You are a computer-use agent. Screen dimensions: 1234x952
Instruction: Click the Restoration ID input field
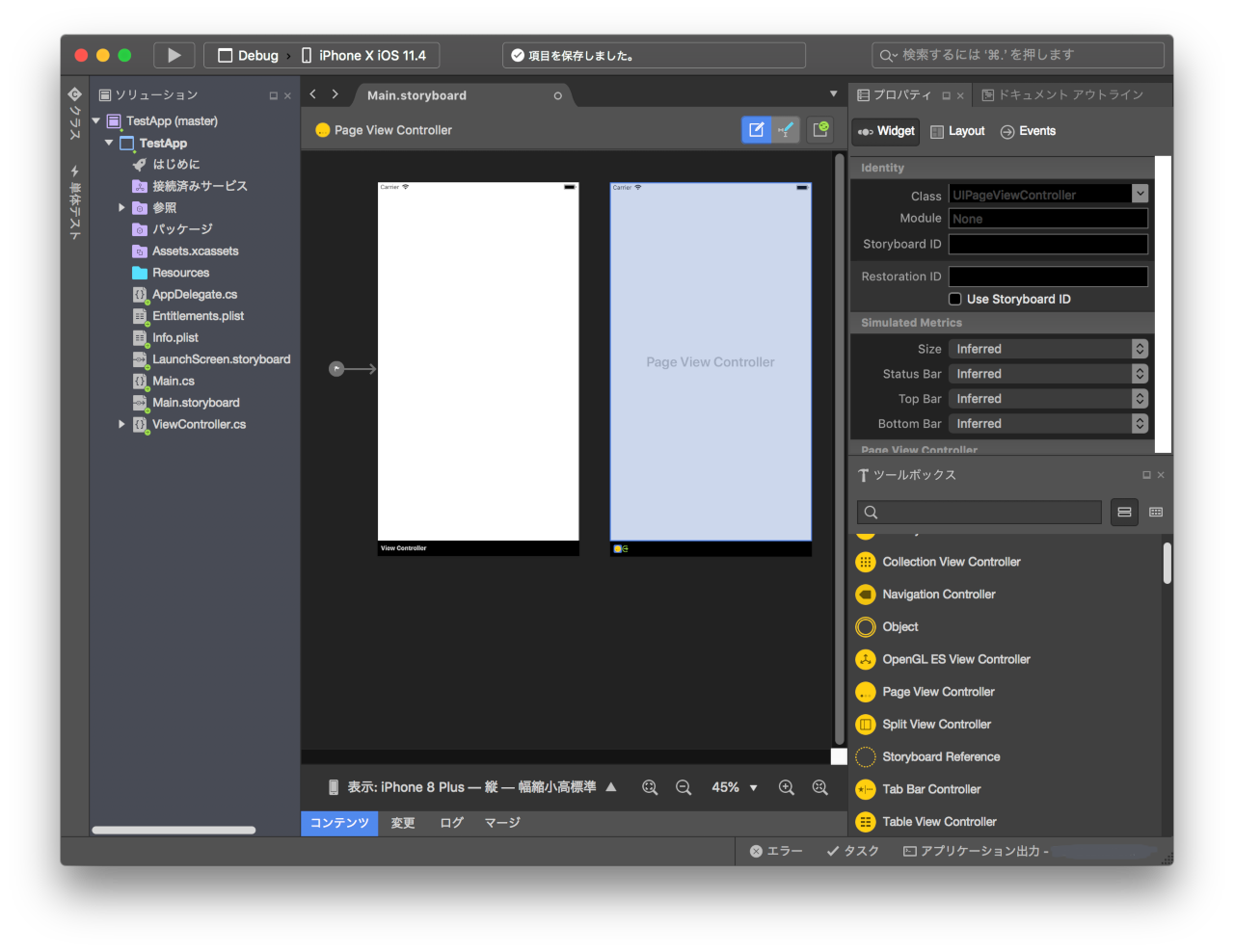click(x=1048, y=277)
